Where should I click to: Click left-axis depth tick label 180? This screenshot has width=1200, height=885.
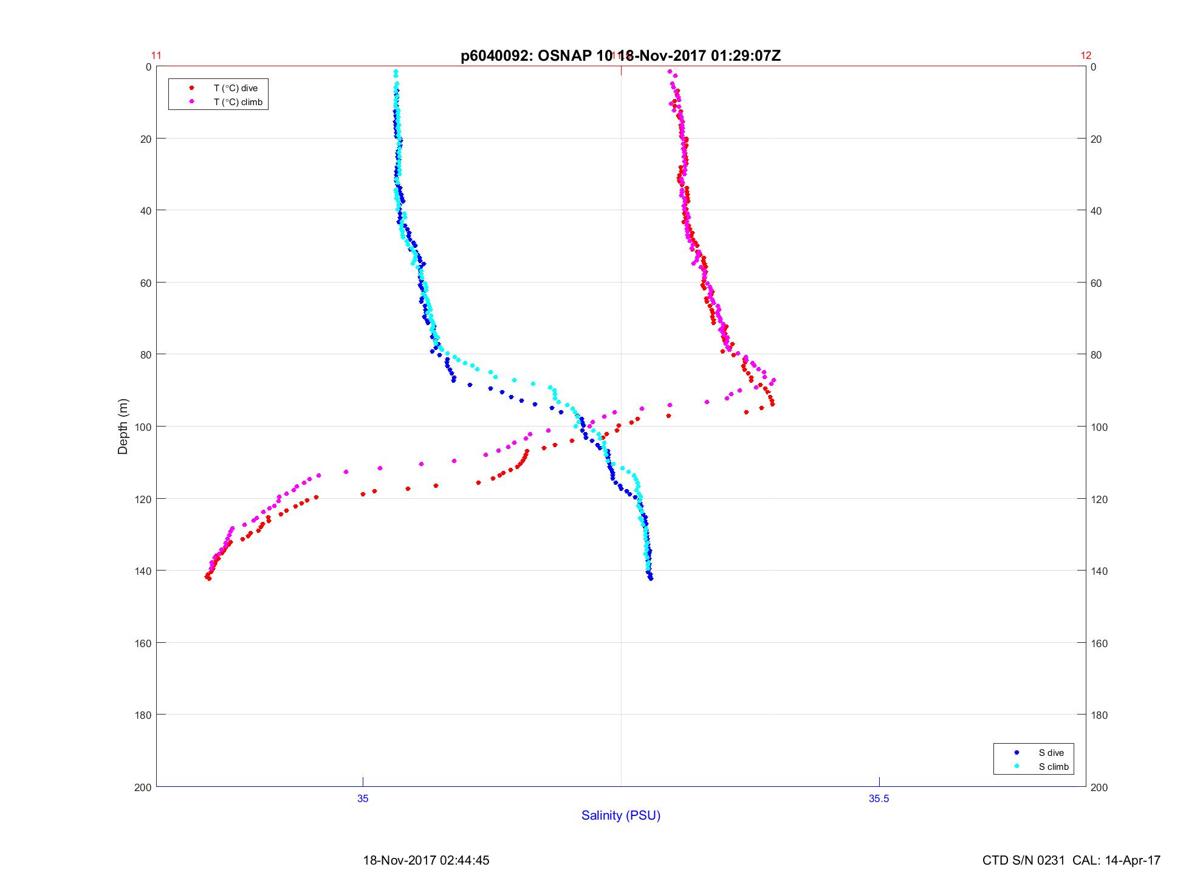click(x=142, y=715)
